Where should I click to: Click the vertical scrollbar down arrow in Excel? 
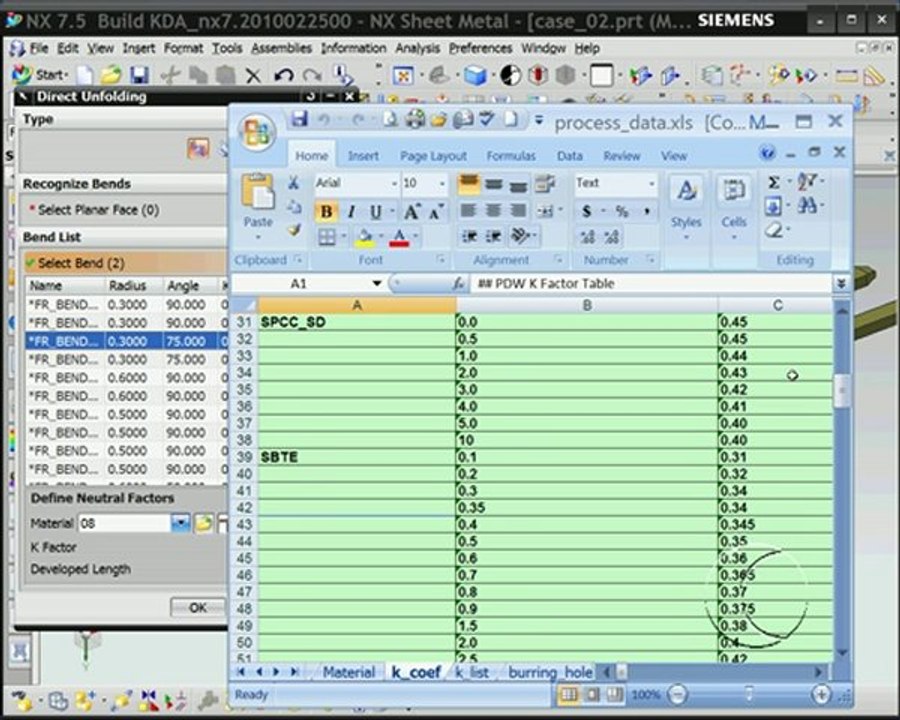842,653
